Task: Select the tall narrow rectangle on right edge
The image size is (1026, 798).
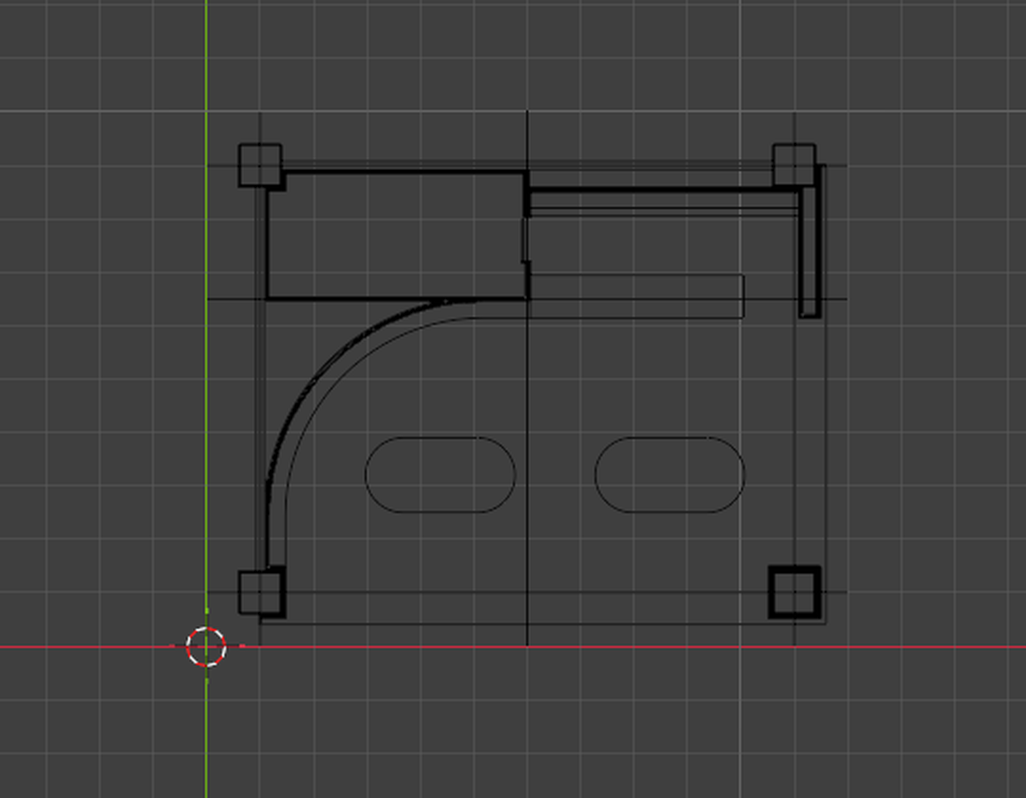Action: pyautogui.click(x=810, y=252)
